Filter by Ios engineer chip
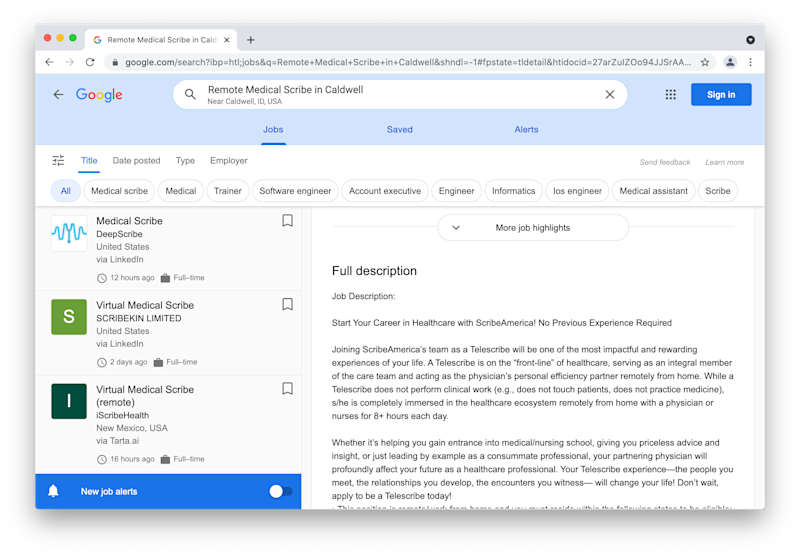The width and height of the screenshot is (800, 556). click(577, 191)
